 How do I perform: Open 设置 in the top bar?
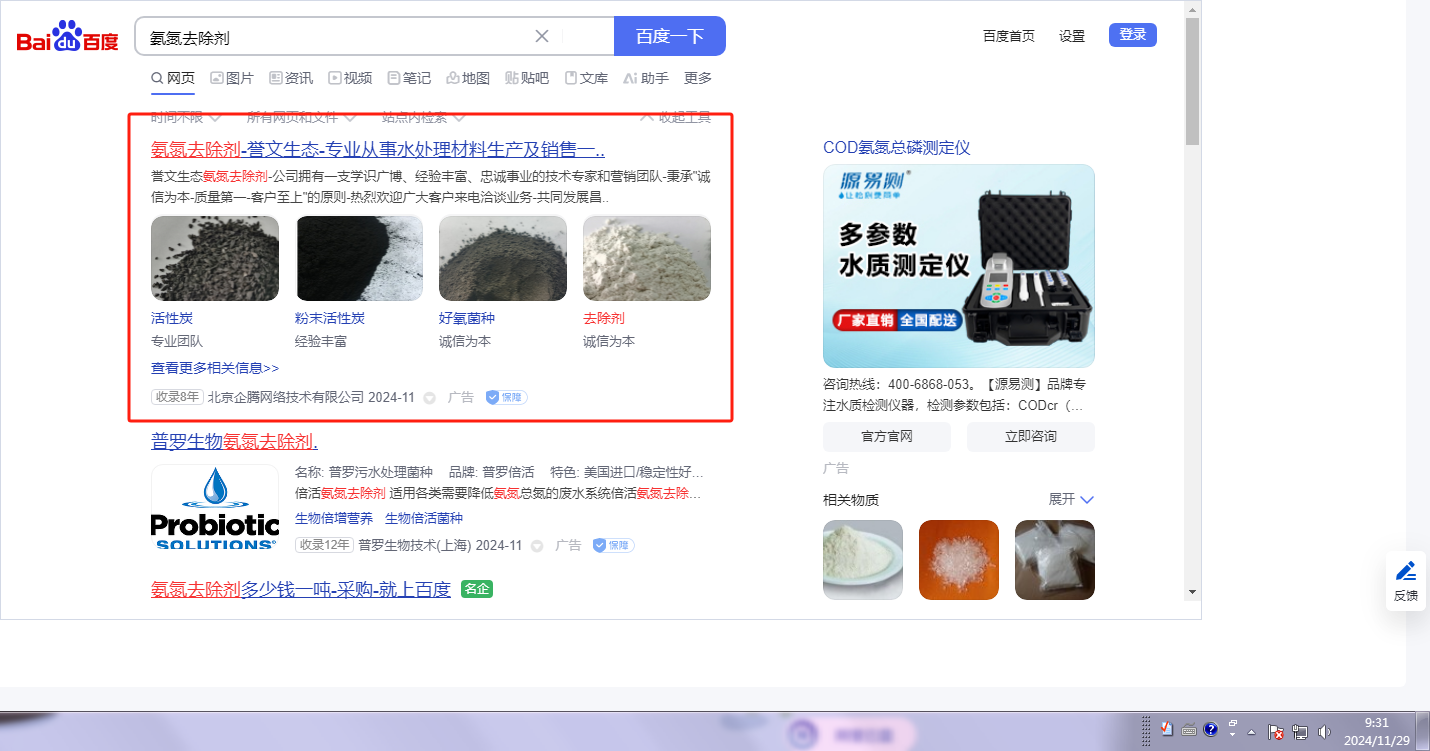[1072, 36]
